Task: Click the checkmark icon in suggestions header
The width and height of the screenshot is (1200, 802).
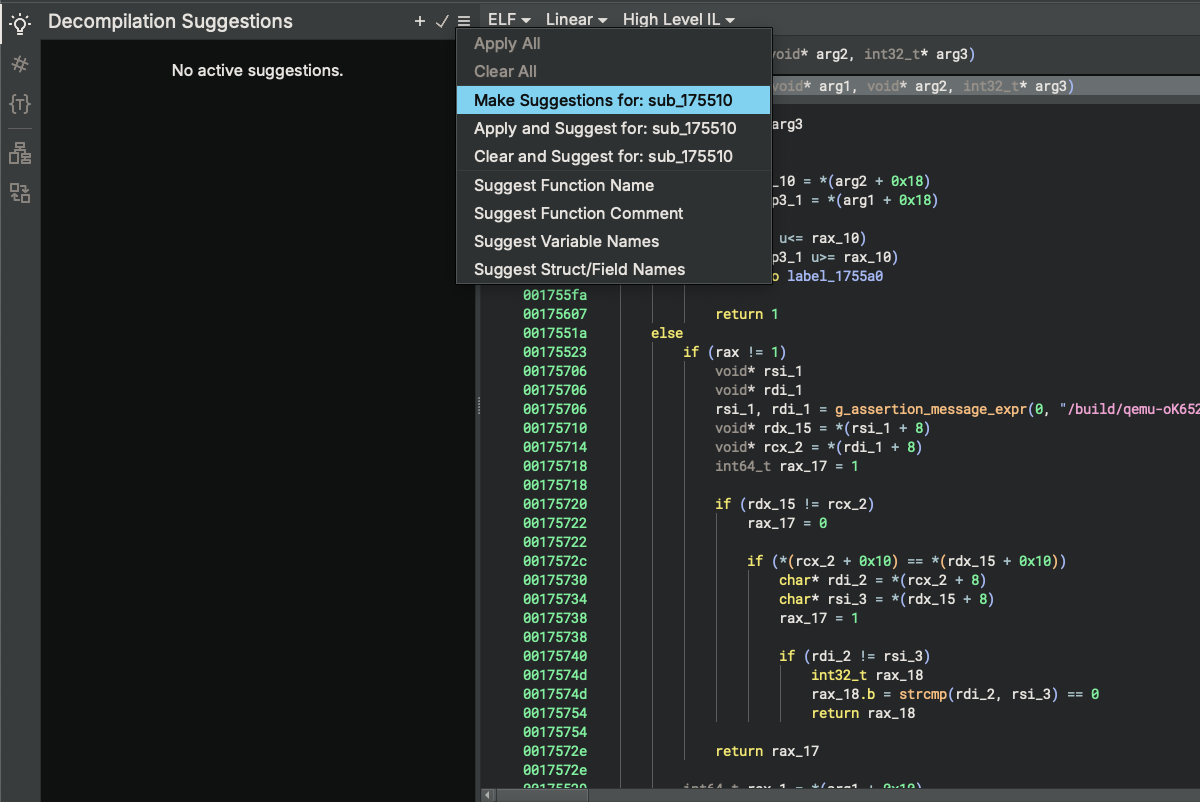Action: click(x=442, y=21)
